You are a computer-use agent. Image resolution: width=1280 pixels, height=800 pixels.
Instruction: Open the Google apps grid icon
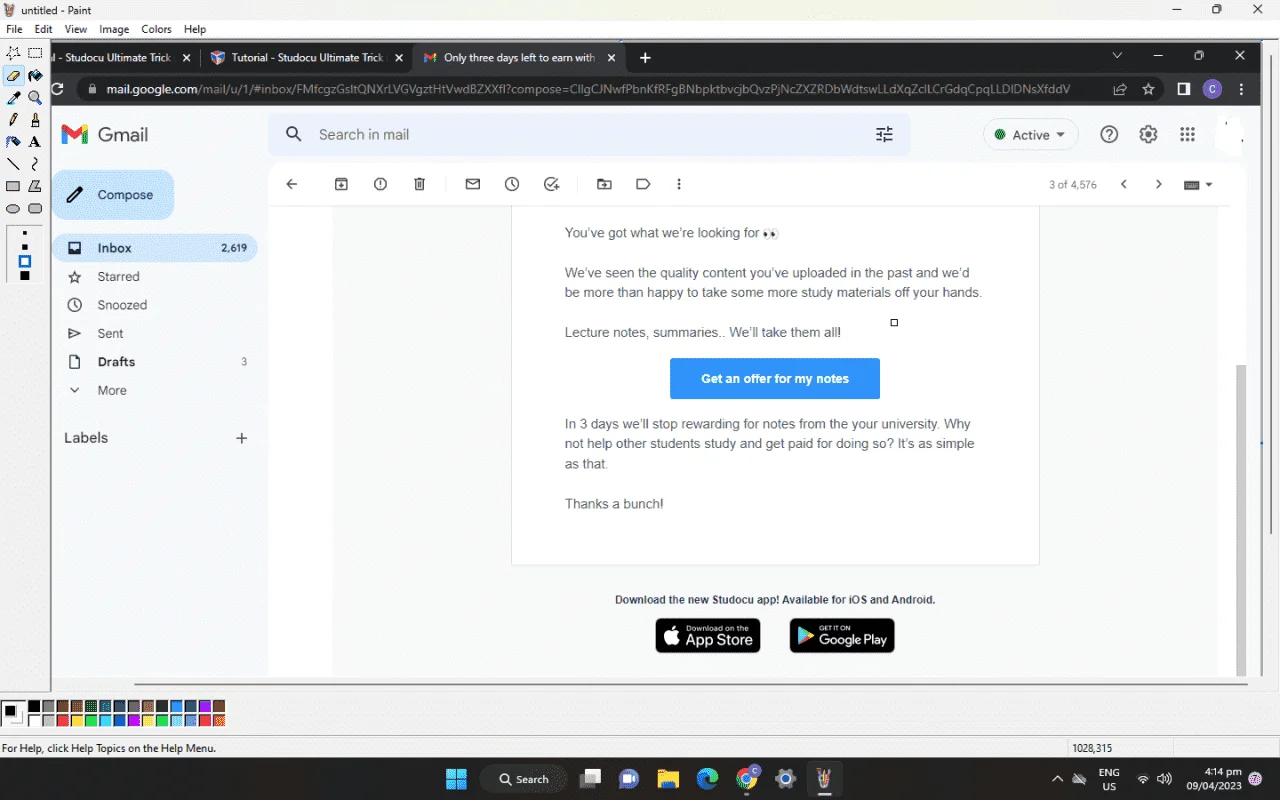pyautogui.click(x=1187, y=135)
